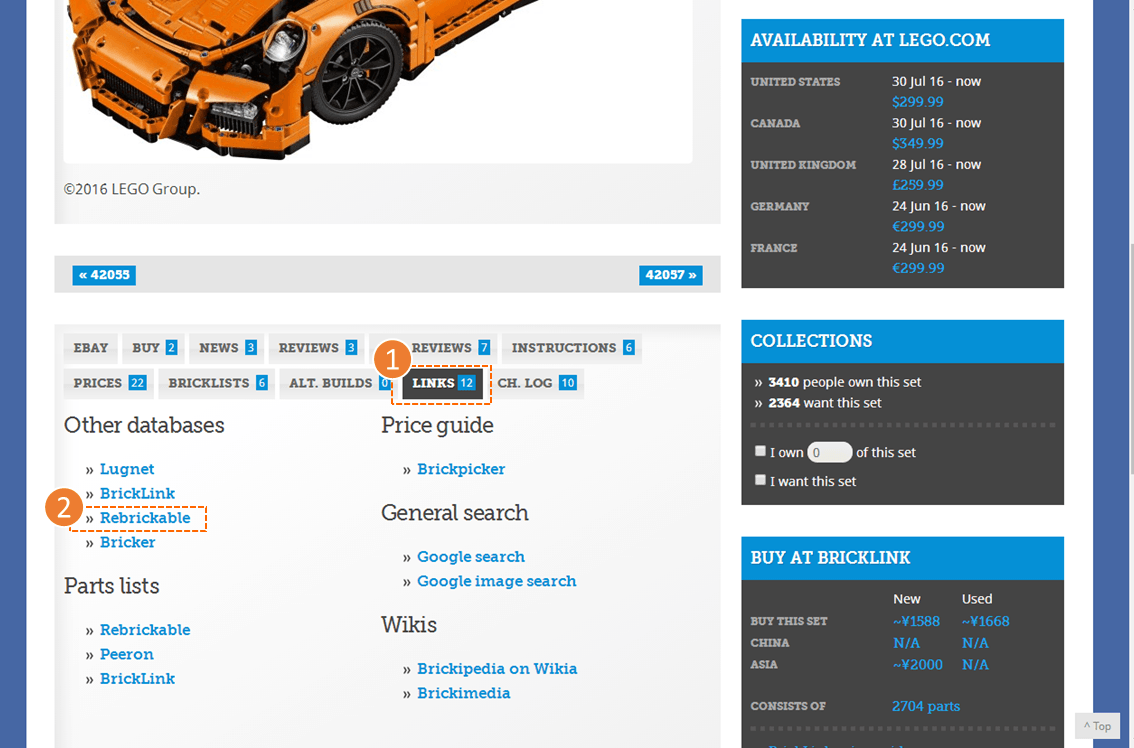Select the LINKS tab

tap(443, 383)
